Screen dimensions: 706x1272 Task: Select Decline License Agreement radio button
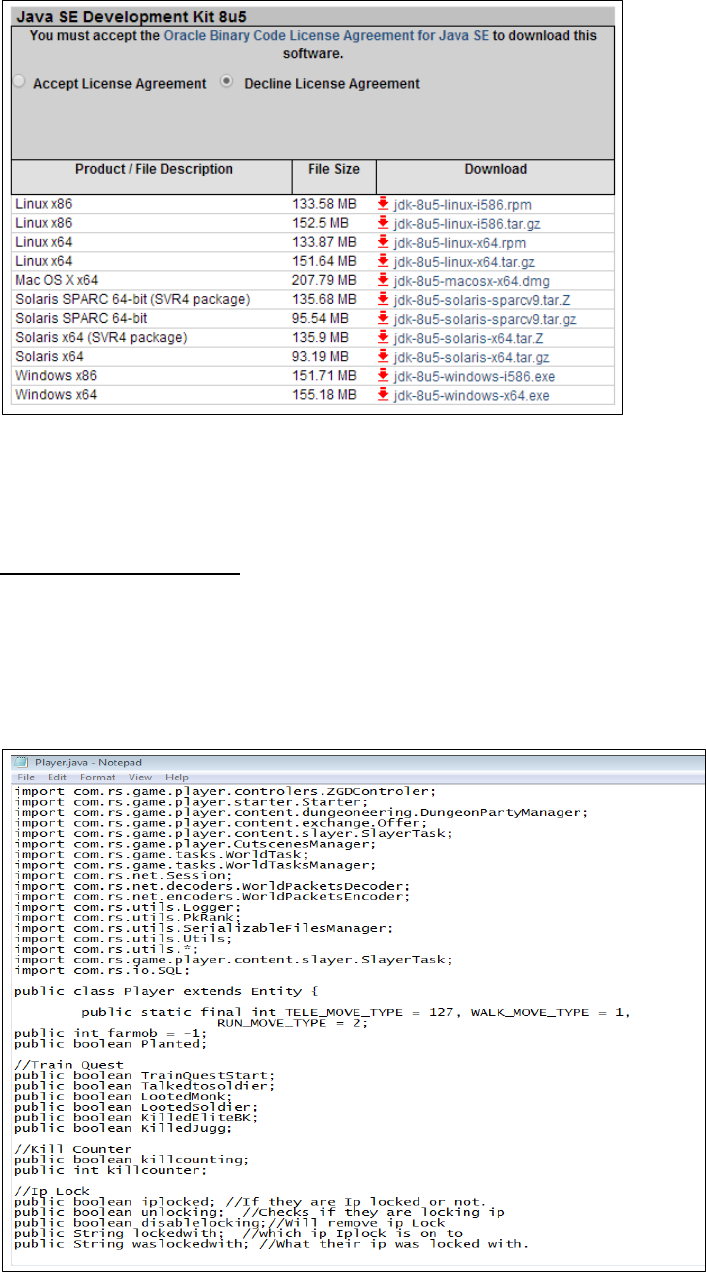tap(225, 83)
